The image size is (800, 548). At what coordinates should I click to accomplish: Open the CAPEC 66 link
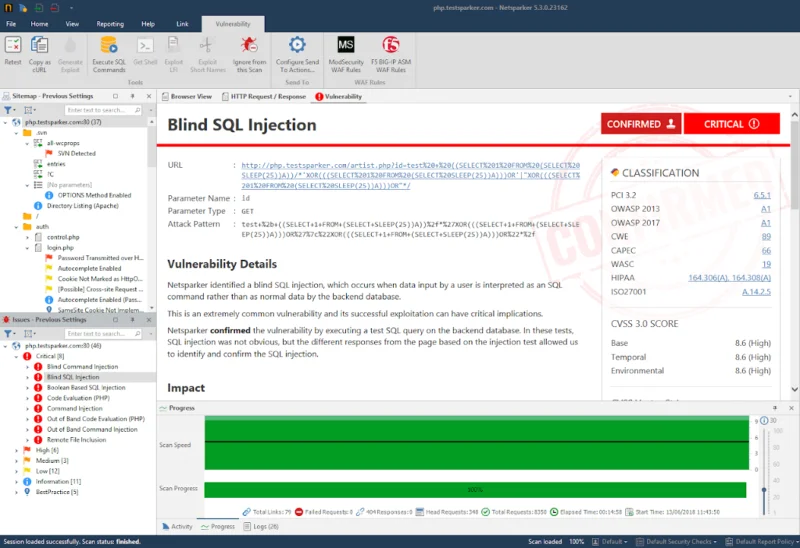click(x=766, y=250)
